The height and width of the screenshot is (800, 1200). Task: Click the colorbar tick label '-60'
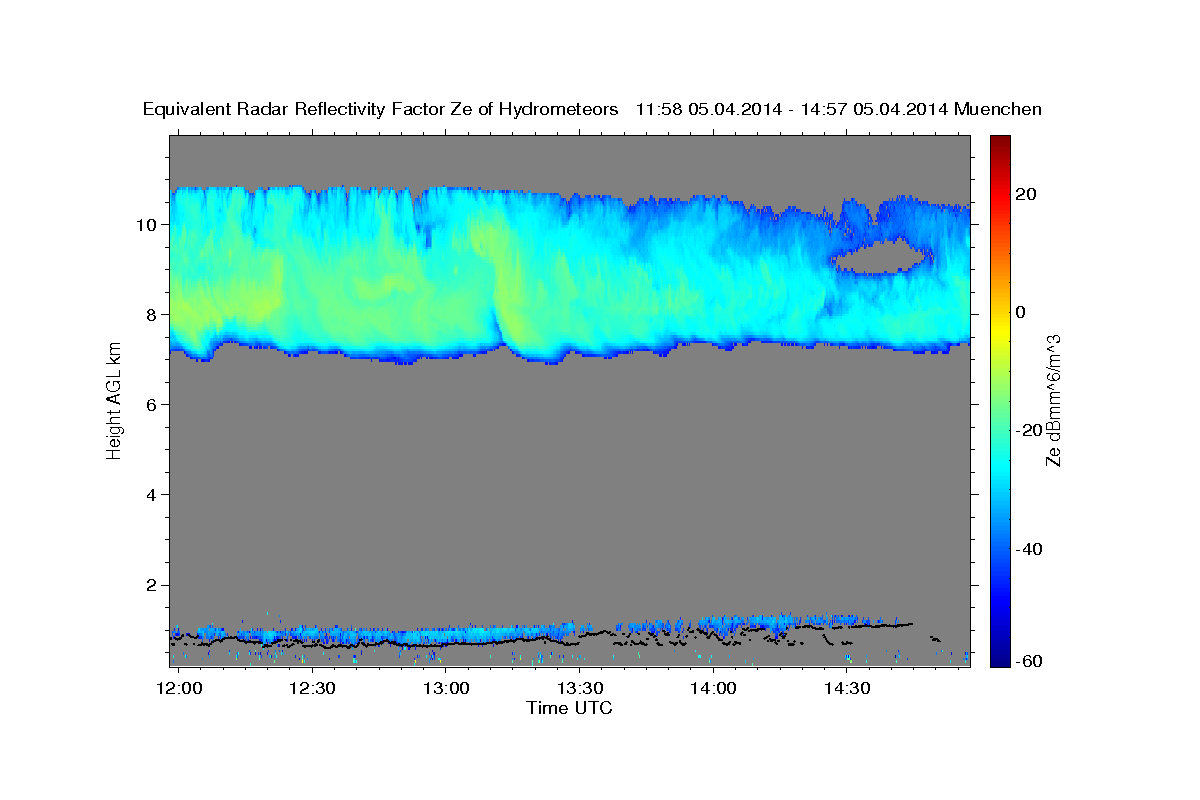pyautogui.click(x=1029, y=661)
